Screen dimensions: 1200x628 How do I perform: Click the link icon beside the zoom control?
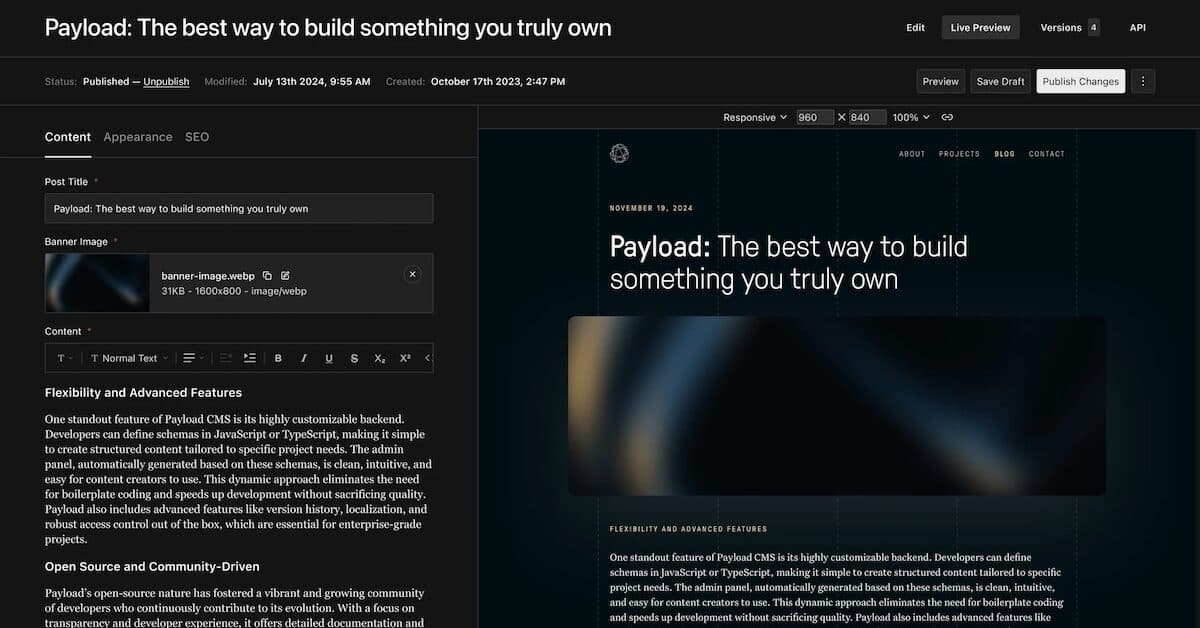[x=947, y=117]
